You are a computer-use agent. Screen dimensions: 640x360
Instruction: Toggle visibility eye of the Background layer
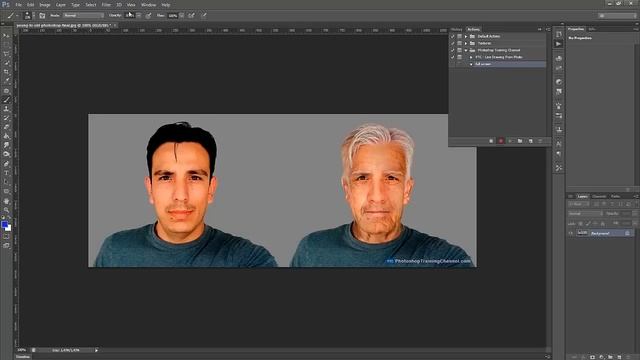[x=571, y=233]
